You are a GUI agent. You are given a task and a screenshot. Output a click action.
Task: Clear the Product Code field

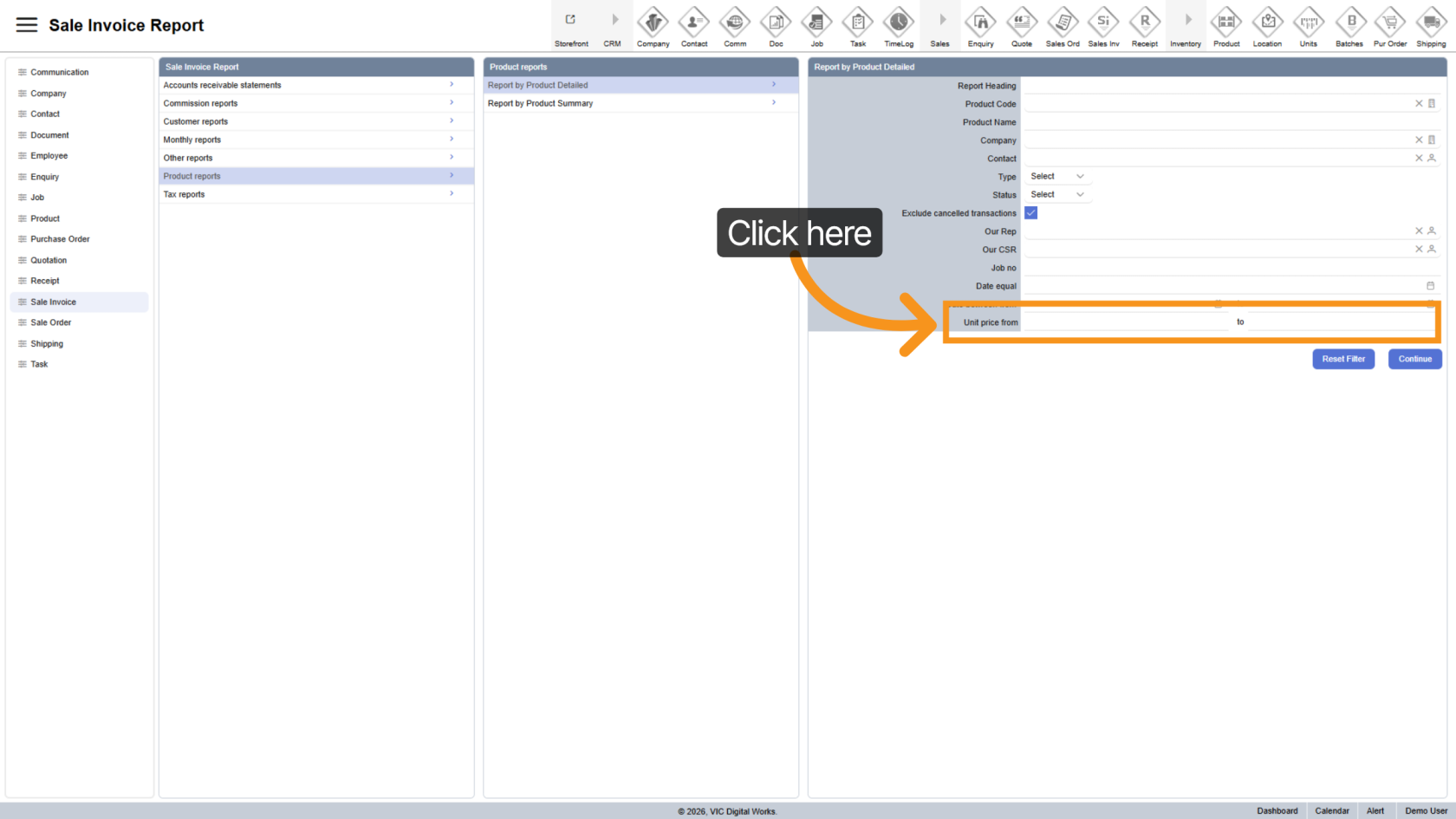[x=1419, y=104]
